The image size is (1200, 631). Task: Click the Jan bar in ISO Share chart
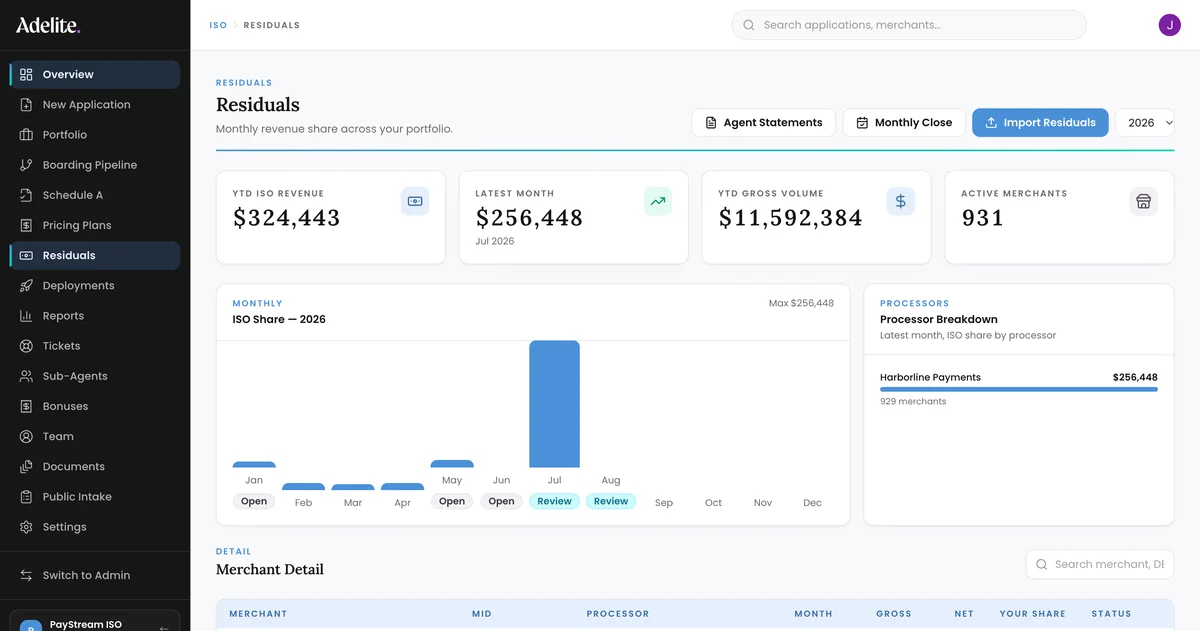254,465
